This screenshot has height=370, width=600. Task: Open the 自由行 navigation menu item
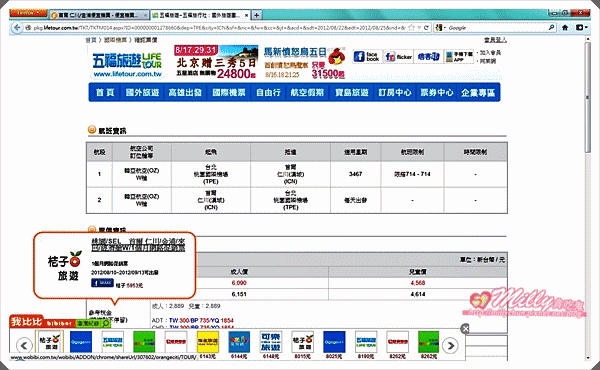[x=268, y=92]
